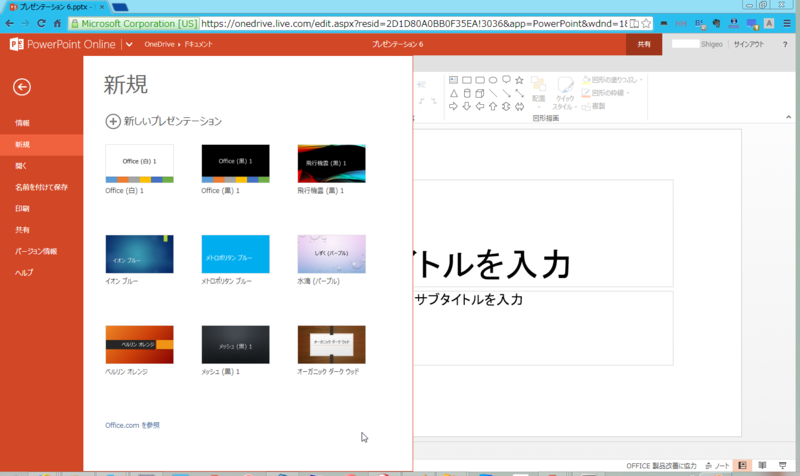Select the left-right block arrow shape
The height and width of the screenshot is (476, 800).
(x=519, y=106)
